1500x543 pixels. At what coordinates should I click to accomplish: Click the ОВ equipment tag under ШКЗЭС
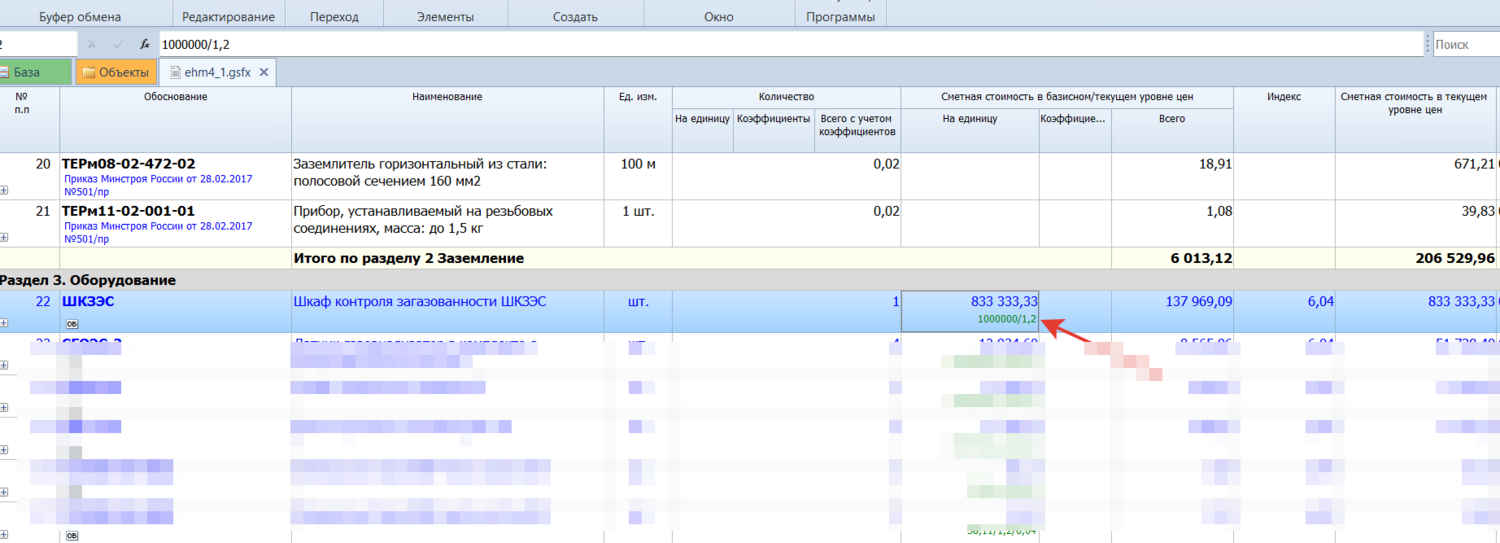pyautogui.click(x=71, y=323)
